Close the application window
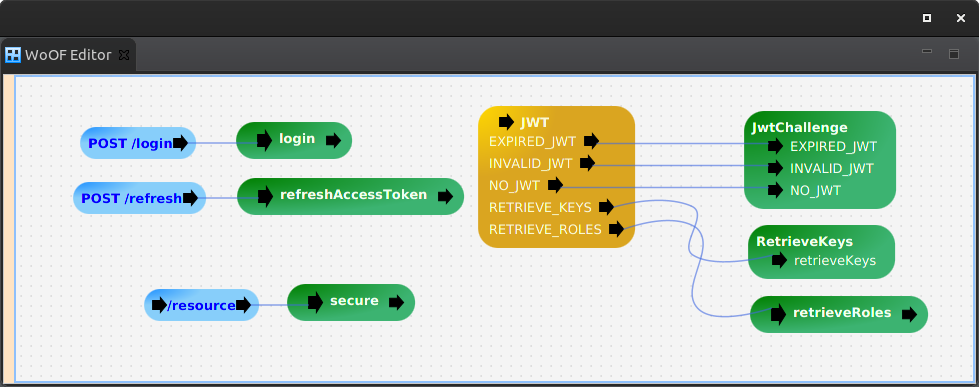Screen dimensions: 979x387 point(961,18)
